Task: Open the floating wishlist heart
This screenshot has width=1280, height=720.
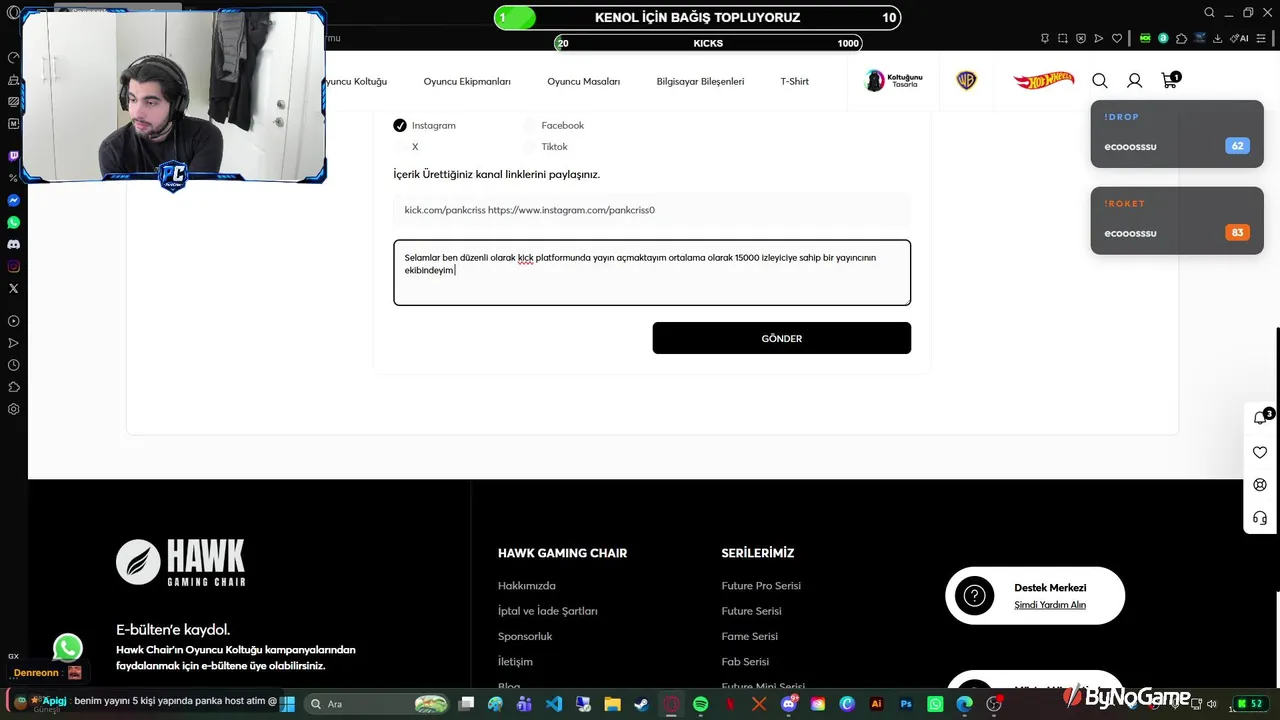Action: (1260, 452)
